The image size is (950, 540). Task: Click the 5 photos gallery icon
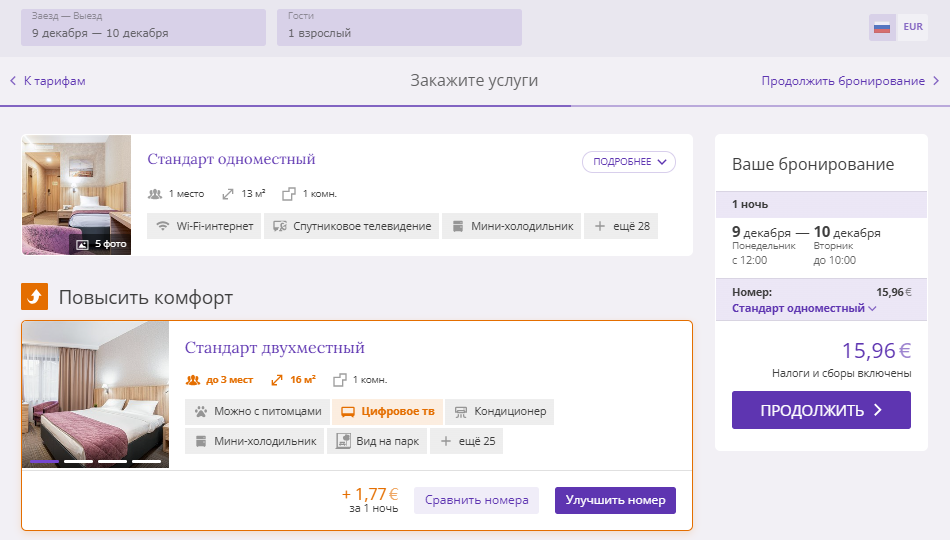(82, 244)
